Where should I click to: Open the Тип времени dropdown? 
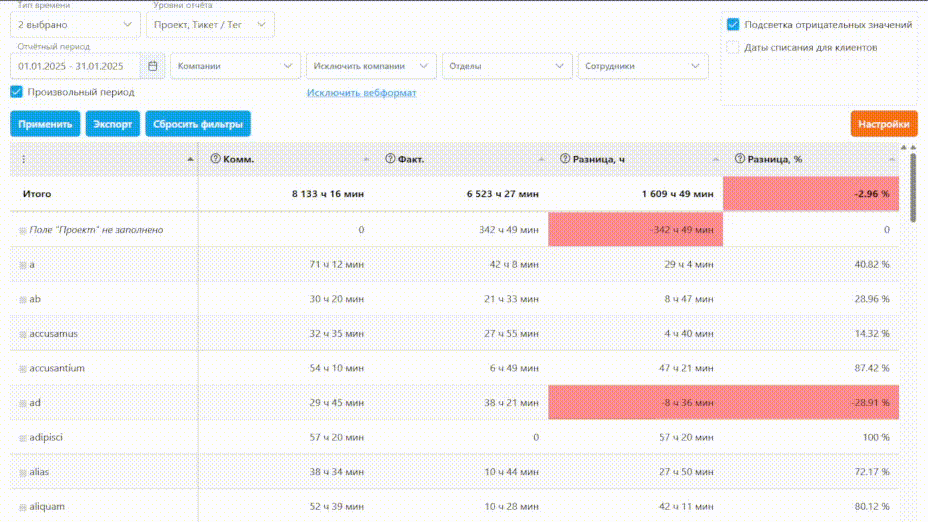tap(75, 24)
